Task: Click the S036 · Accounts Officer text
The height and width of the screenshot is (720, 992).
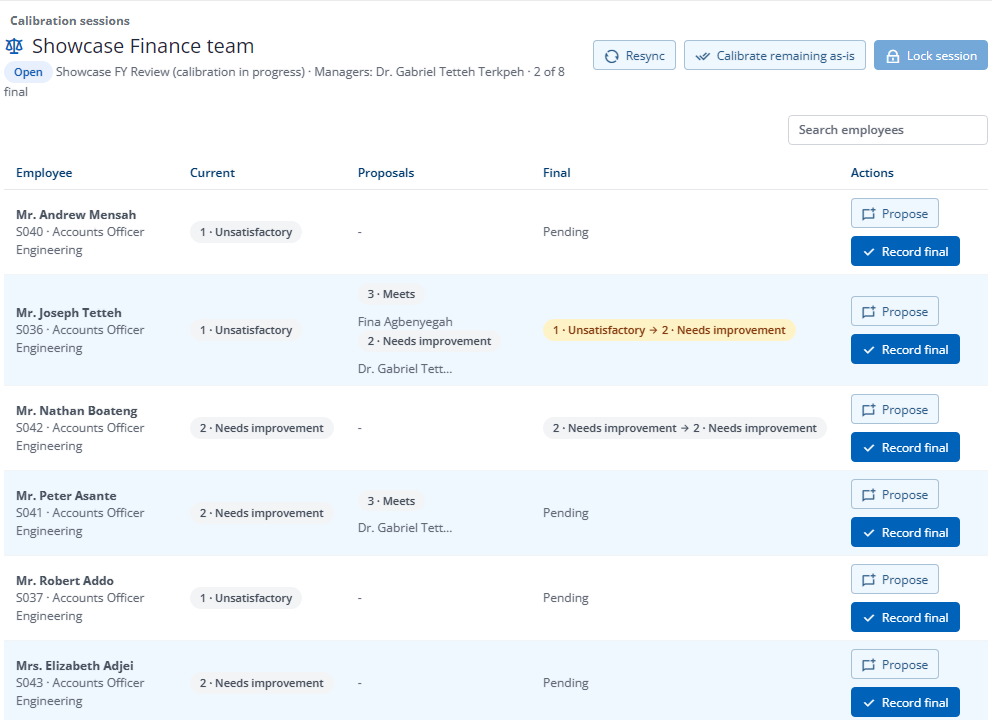Action: [80, 330]
